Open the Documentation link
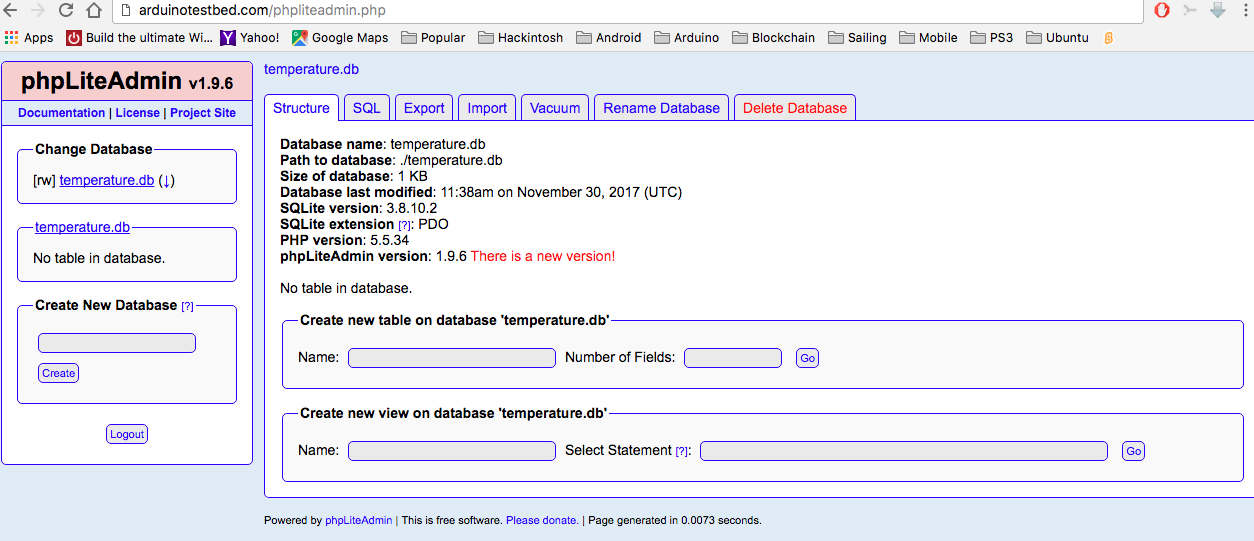 (61, 113)
